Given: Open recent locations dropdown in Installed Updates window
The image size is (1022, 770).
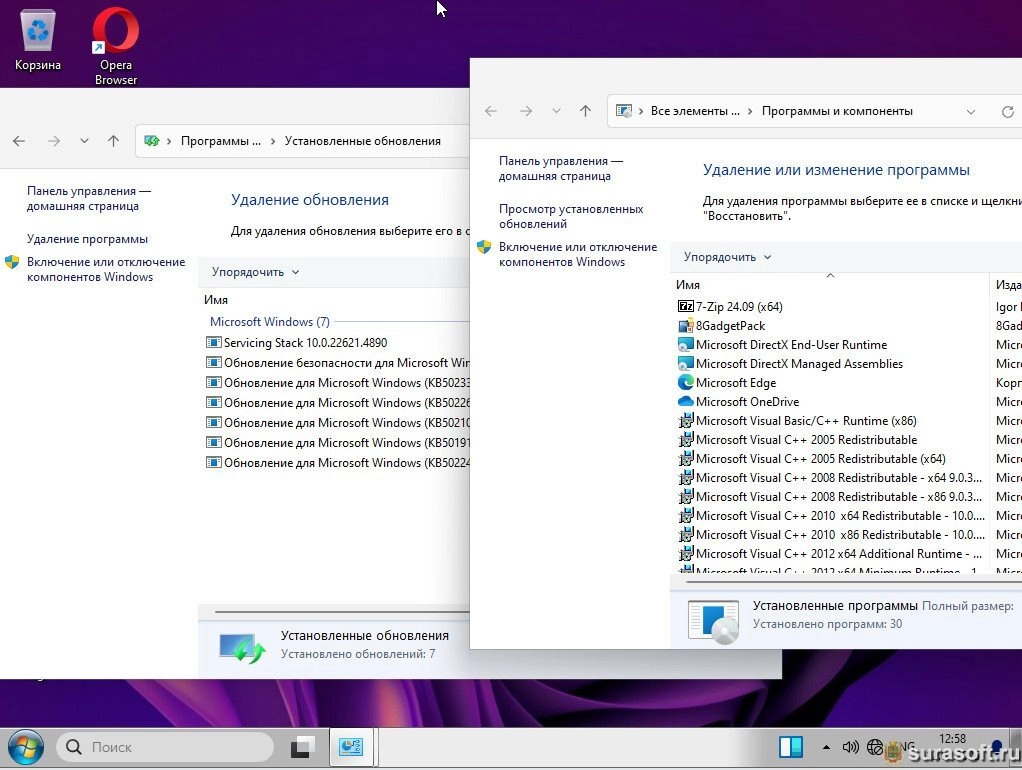Looking at the screenshot, I should coord(84,141).
